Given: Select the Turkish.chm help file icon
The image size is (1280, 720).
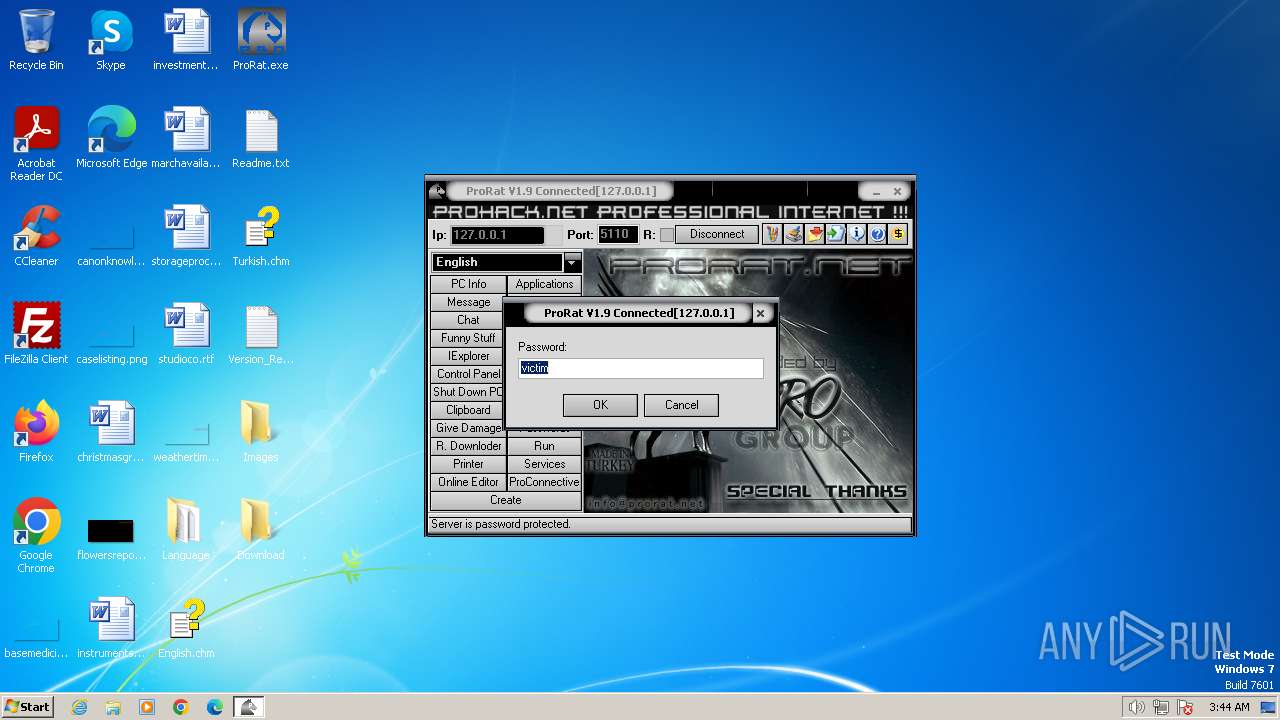Looking at the screenshot, I should [261, 236].
